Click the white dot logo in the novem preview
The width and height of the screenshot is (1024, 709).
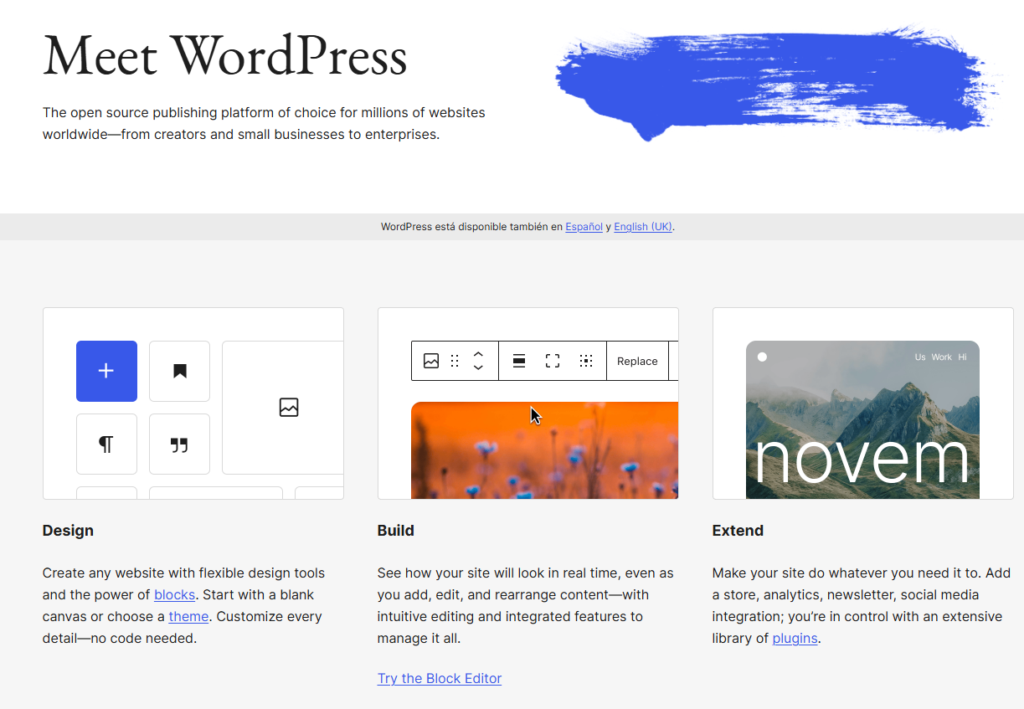762,357
